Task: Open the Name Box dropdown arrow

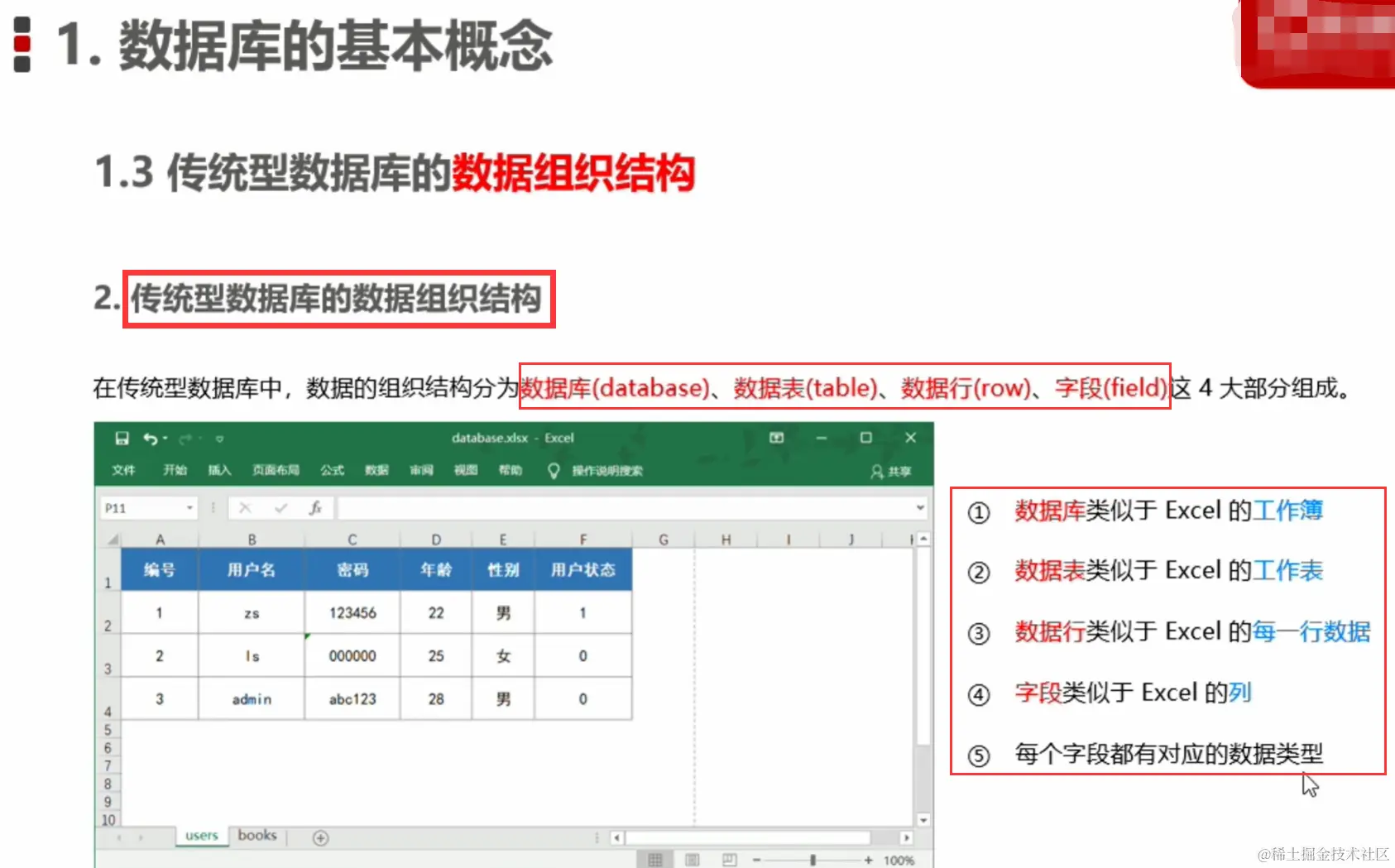Action: click(x=190, y=508)
